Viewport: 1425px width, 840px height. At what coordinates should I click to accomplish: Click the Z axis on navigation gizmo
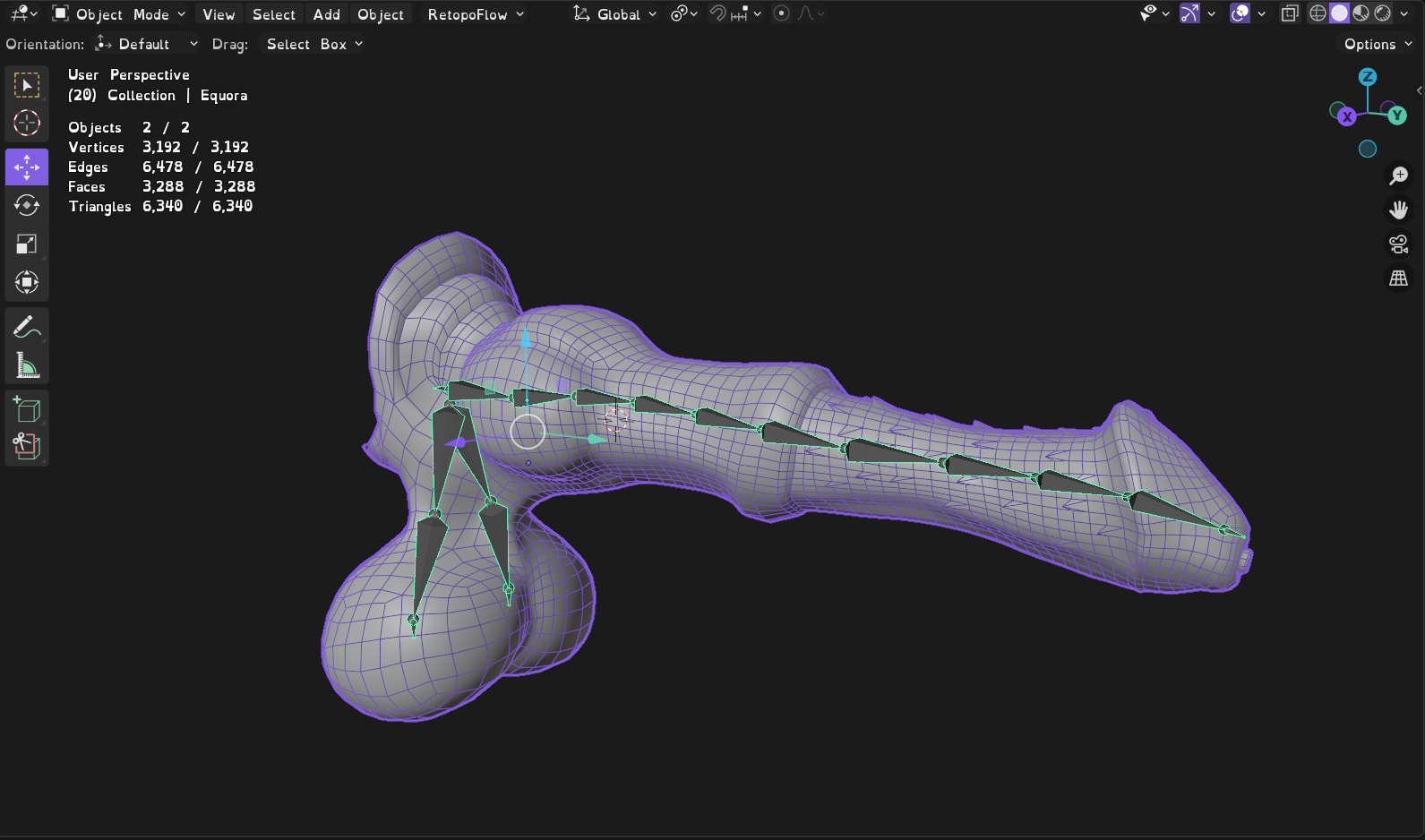point(1367,77)
